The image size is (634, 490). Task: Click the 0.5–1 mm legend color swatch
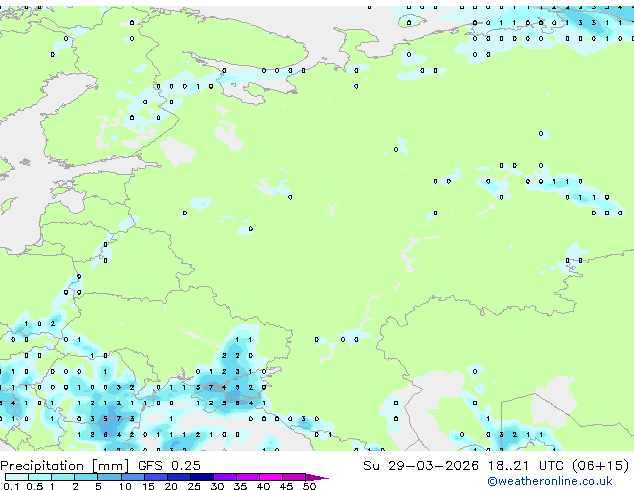tap(40, 477)
